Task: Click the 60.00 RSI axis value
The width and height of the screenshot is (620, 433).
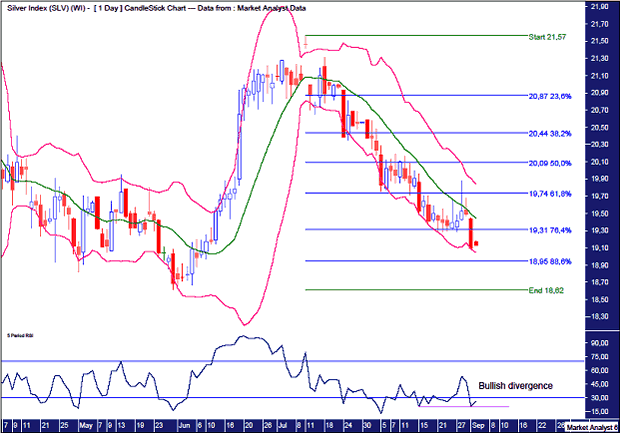Action: (x=599, y=371)
